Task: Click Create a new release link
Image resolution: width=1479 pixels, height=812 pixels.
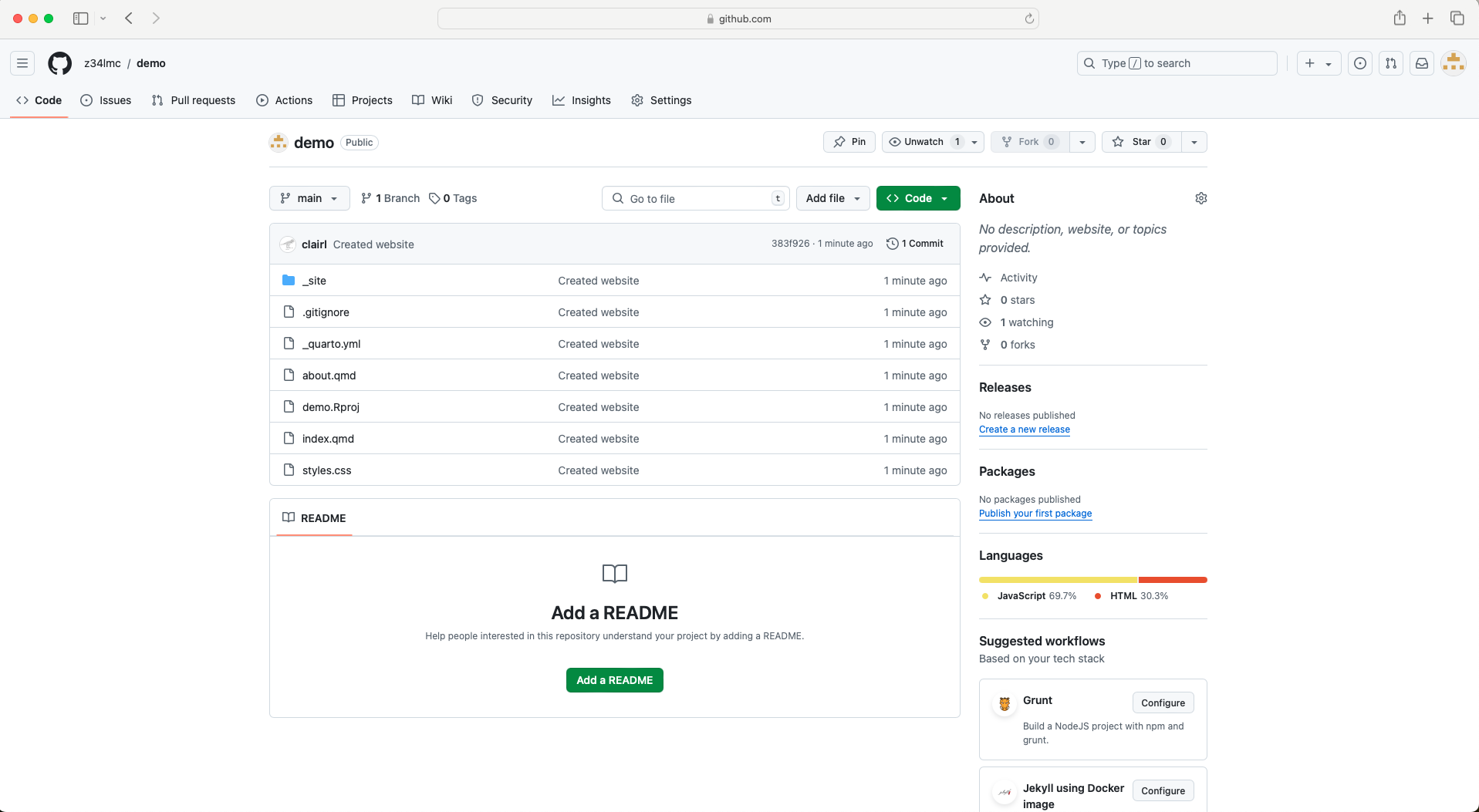Action: point(1024,430)
